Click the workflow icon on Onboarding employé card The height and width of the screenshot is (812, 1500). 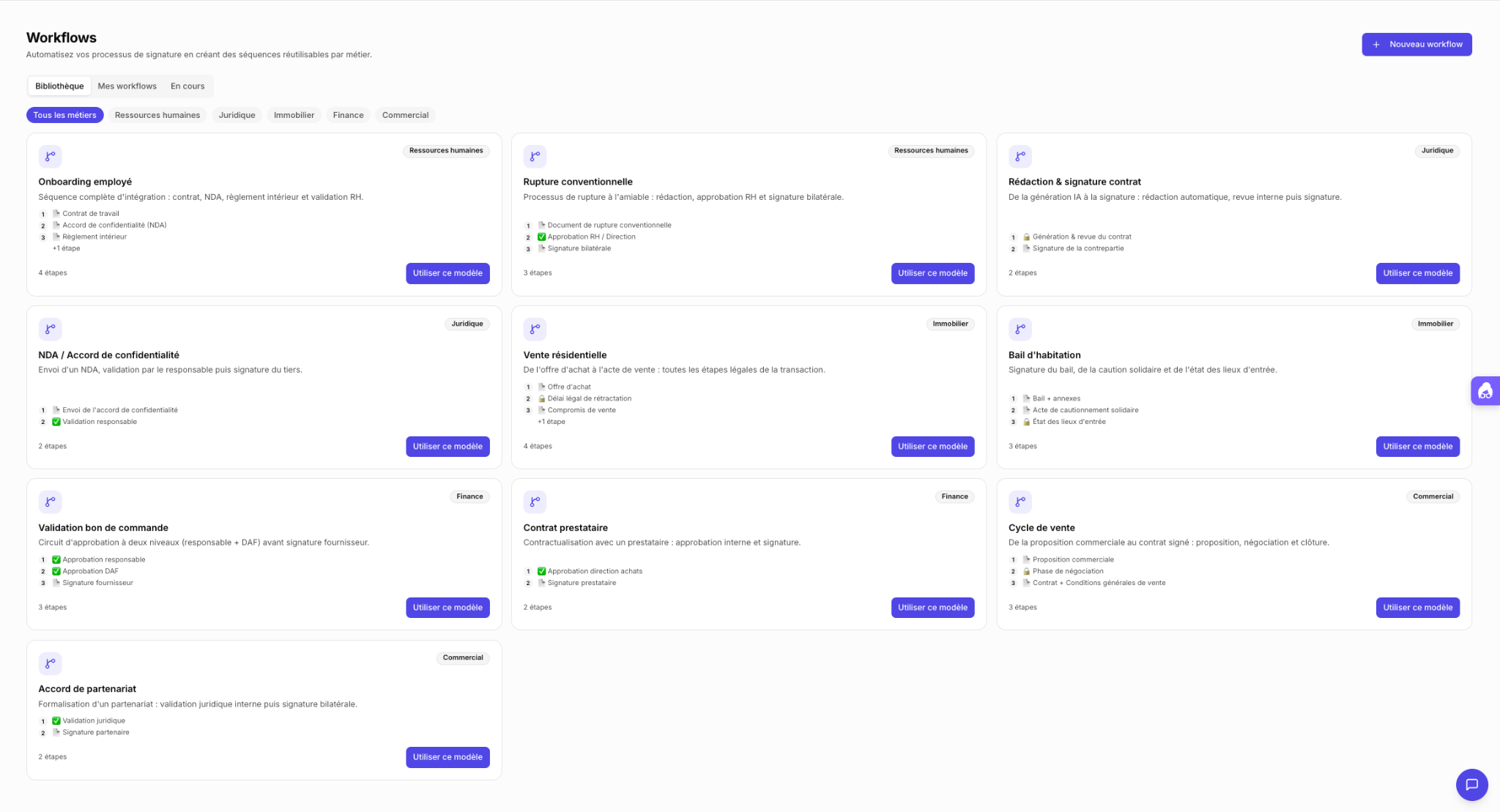click(x=50, y=156)
